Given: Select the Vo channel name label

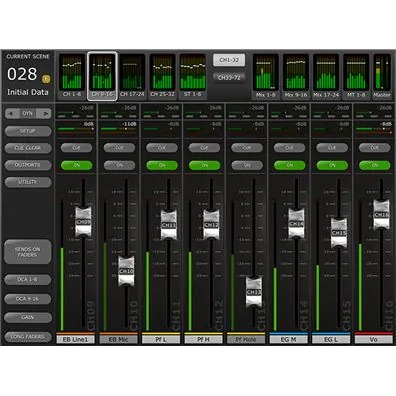Looking at the screenshot, I should pos(374,340).
